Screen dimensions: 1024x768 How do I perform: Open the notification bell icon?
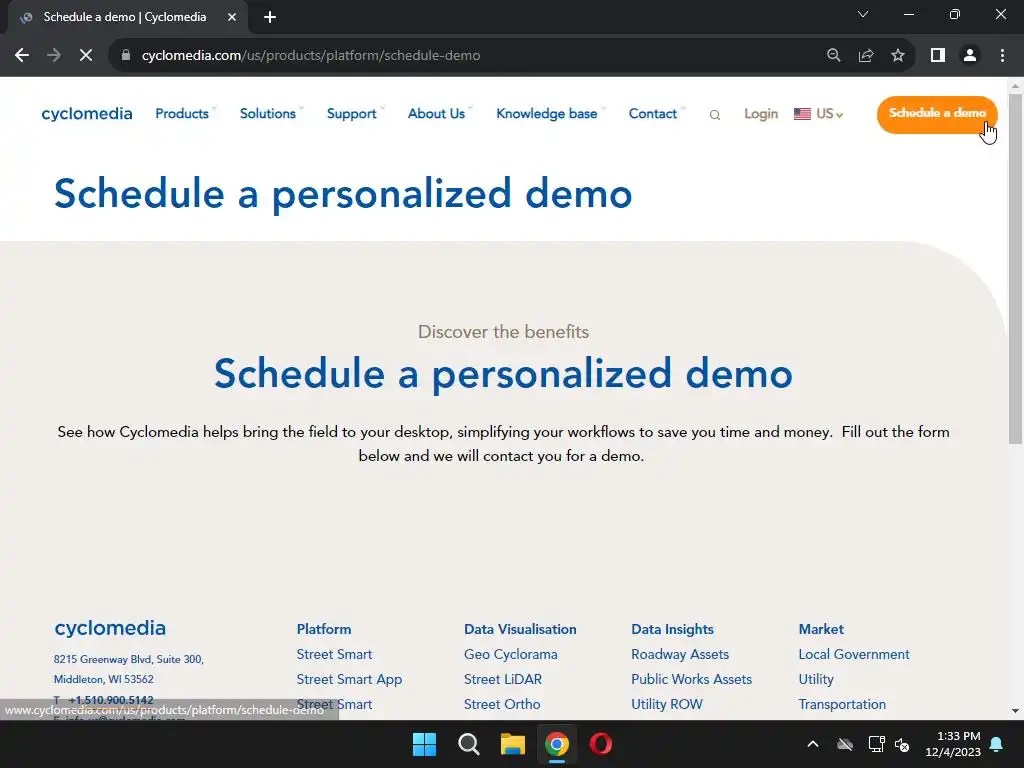point(997,744)
